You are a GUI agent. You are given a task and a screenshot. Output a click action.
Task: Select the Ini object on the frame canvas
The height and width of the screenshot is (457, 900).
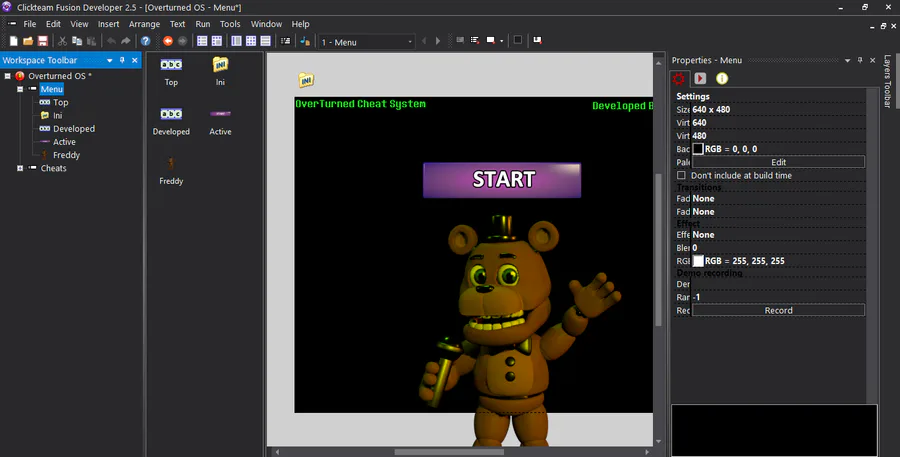(306, 80)
